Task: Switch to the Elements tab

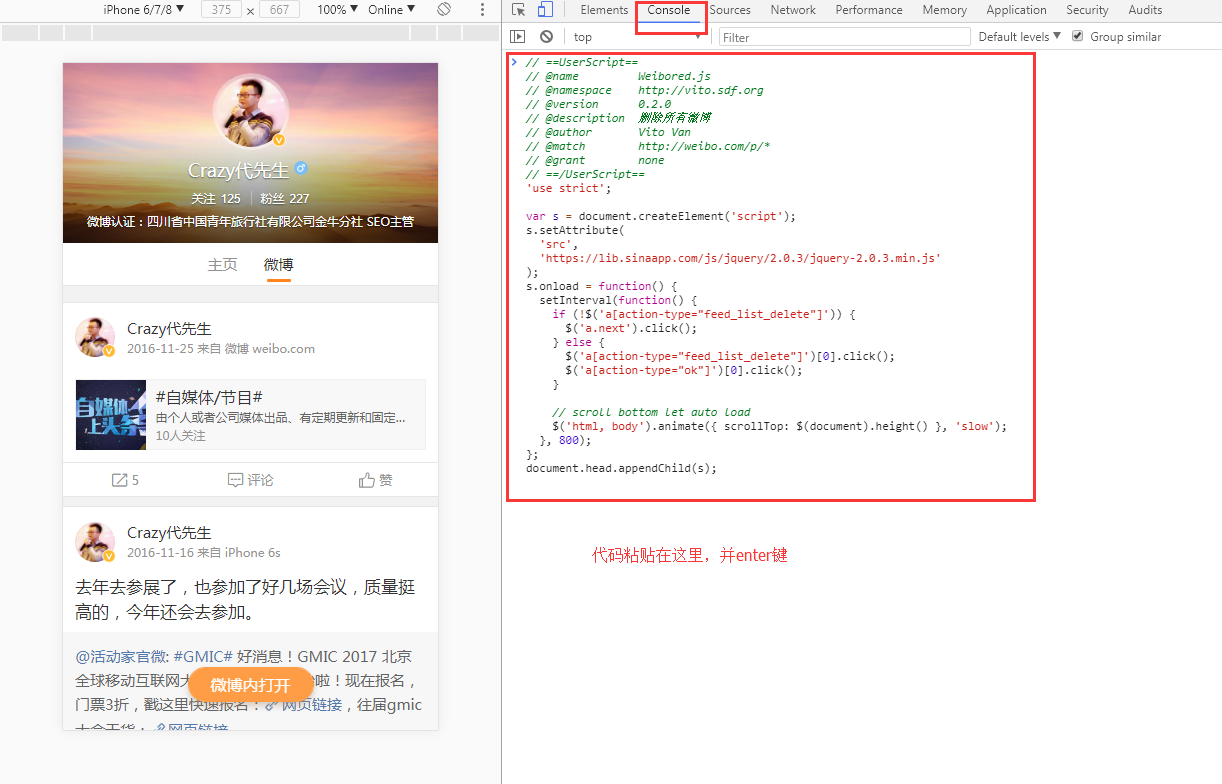Action: [x=604, y=10]
